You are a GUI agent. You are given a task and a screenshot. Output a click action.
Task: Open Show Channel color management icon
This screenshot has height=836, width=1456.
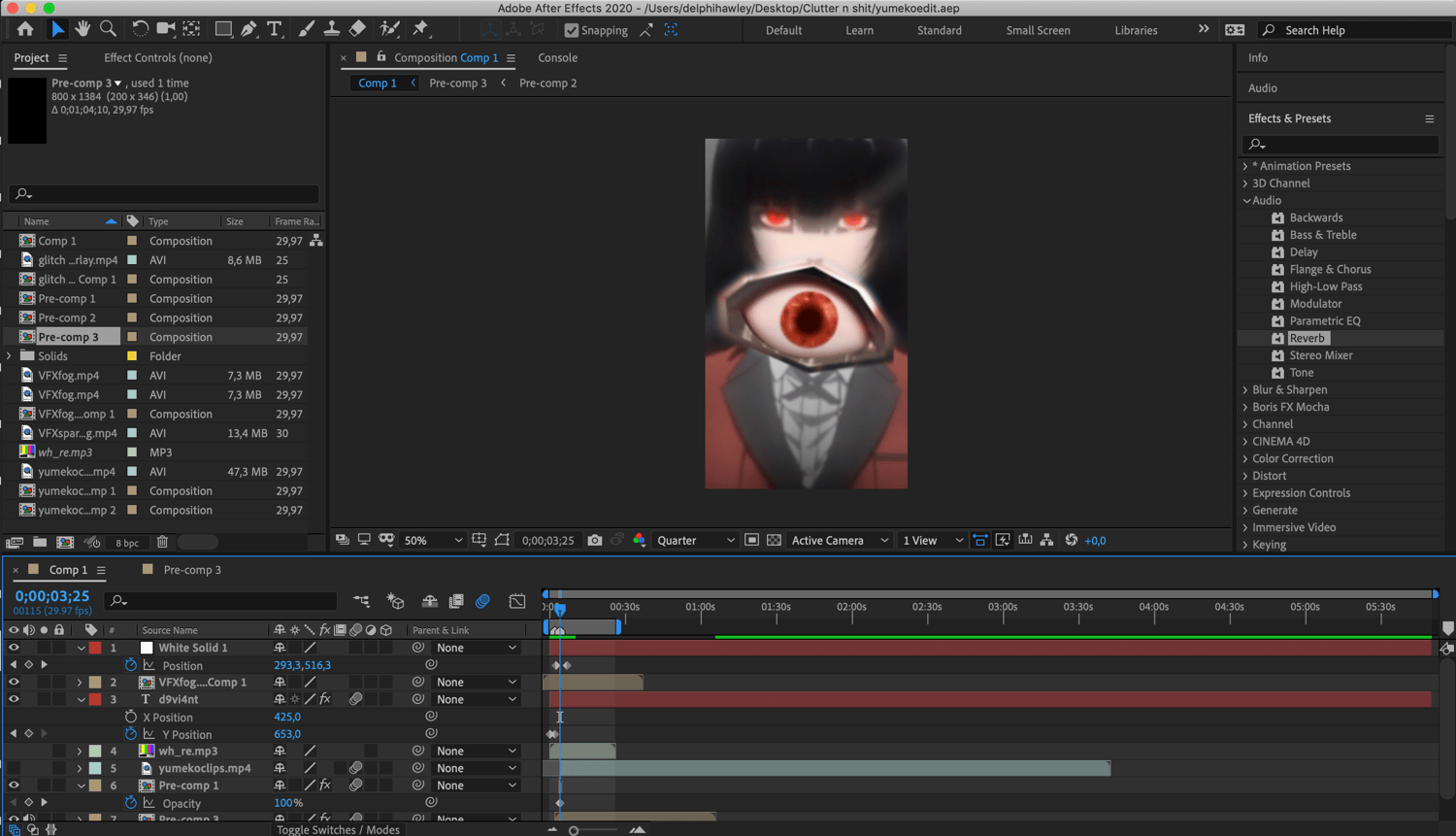pyautogui.click(x=639, y=540)
